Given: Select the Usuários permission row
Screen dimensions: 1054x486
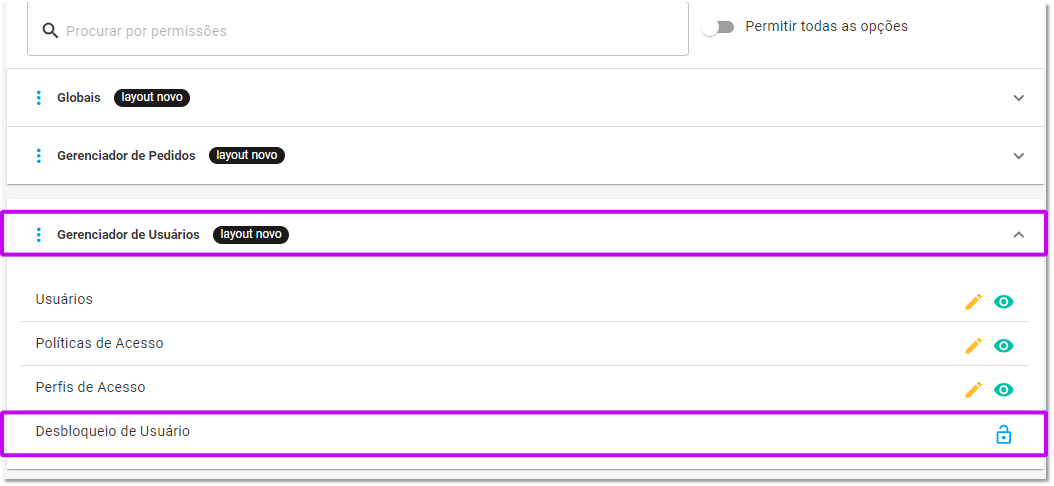Looking at the screenshot, I should pos(525,300).
